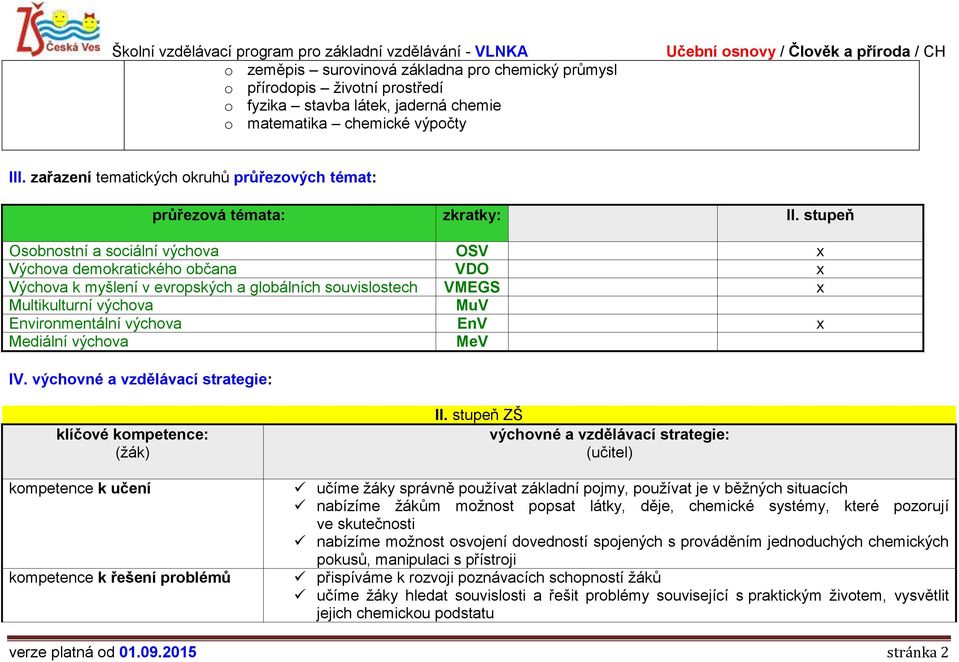Click bullet 'nabízíme žákům možnost popsat látky'

pyautogui.click(x=632, y=515)
